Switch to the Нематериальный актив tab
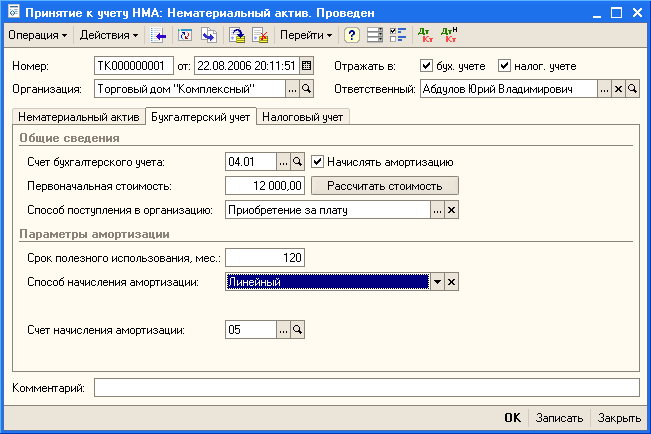 78,117
